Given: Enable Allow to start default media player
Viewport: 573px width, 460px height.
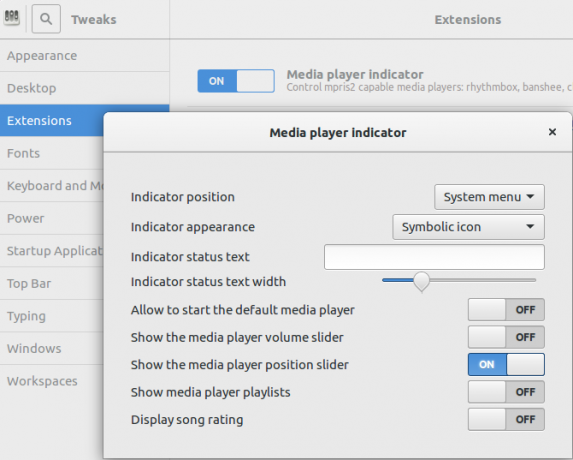Looking at the screenshot, I should 506,310.
